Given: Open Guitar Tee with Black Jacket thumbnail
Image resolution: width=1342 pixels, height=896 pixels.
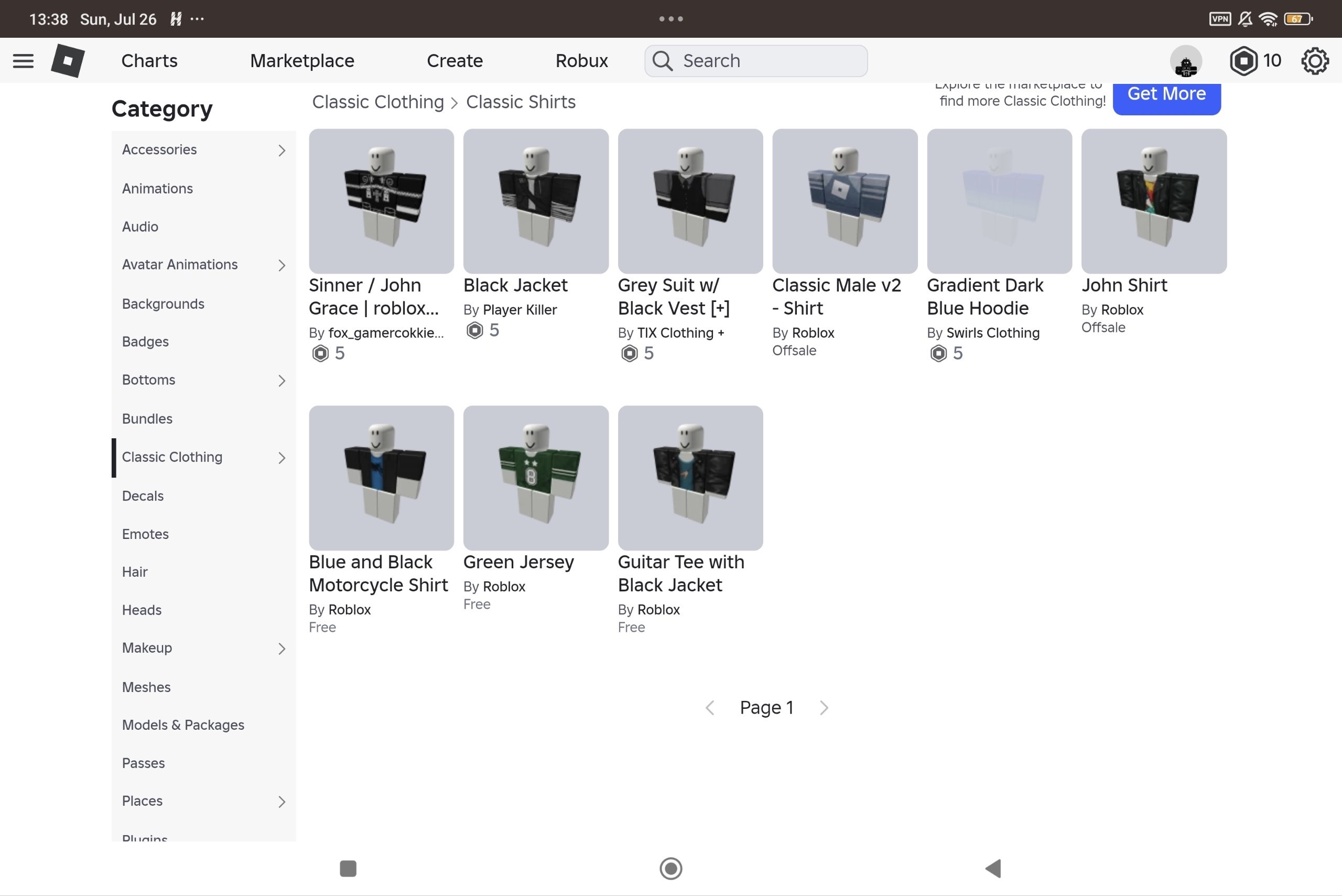Looking at the screenshot, I should click(690, 478).
